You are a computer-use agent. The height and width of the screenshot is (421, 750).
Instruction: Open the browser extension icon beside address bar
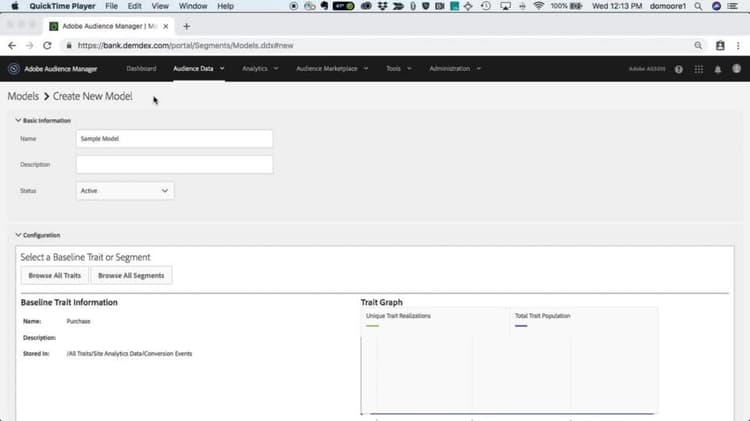[x=720, y=45]
